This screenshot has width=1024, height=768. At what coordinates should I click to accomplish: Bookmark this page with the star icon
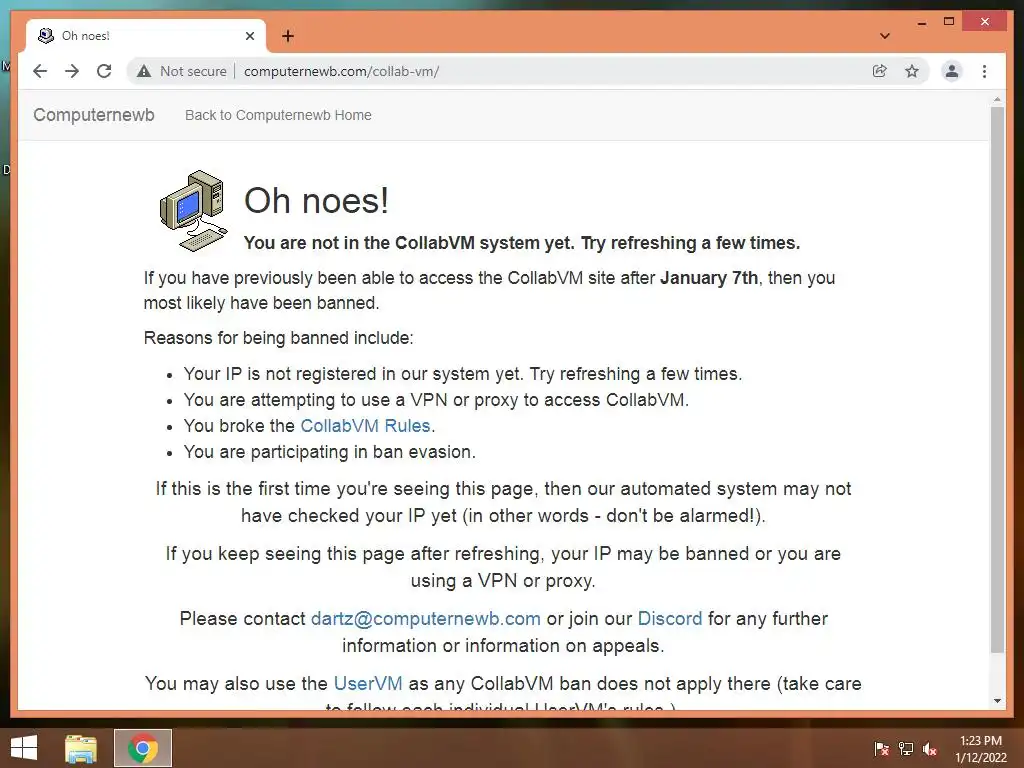click(912, 71)
